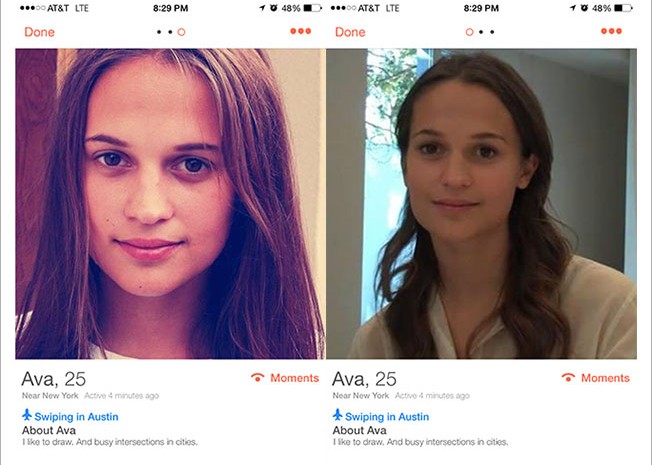Select last page dot on right profile
Viewport: 652px width, 465px height.
coord(492,32)
